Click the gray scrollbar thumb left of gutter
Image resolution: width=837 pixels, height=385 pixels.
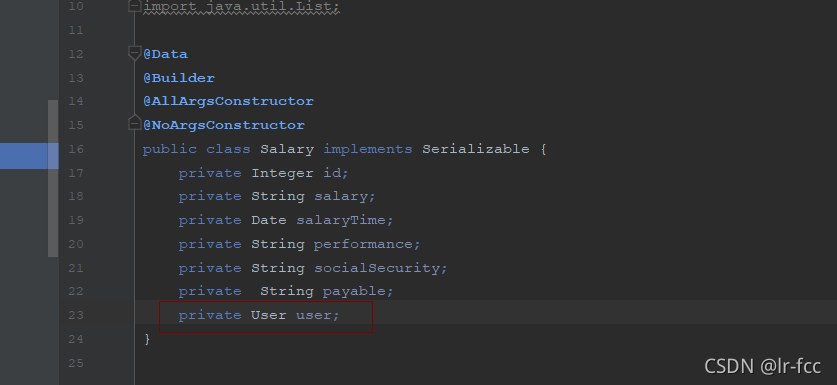(53, 178)
